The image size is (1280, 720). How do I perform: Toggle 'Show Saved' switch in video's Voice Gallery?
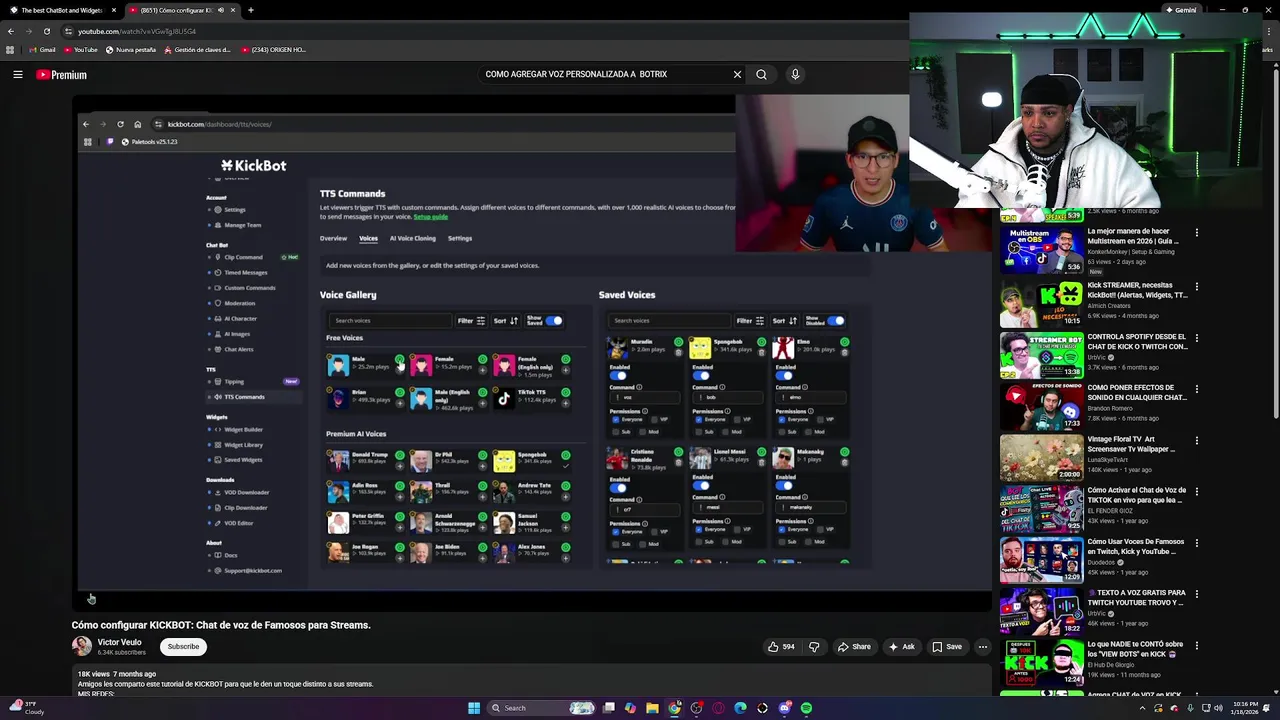[553, 321]
